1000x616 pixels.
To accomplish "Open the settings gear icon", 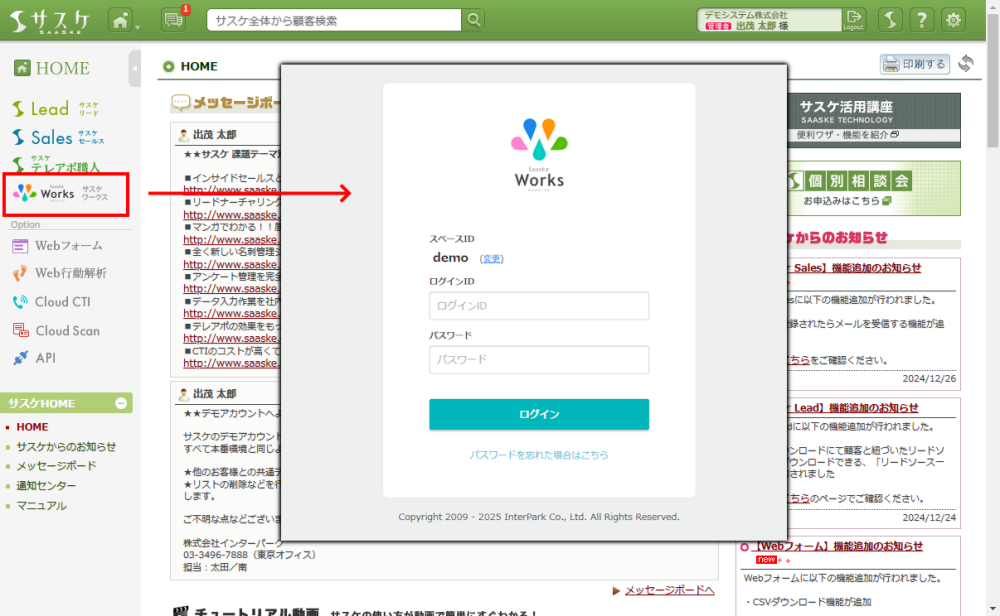I will 954,20.
